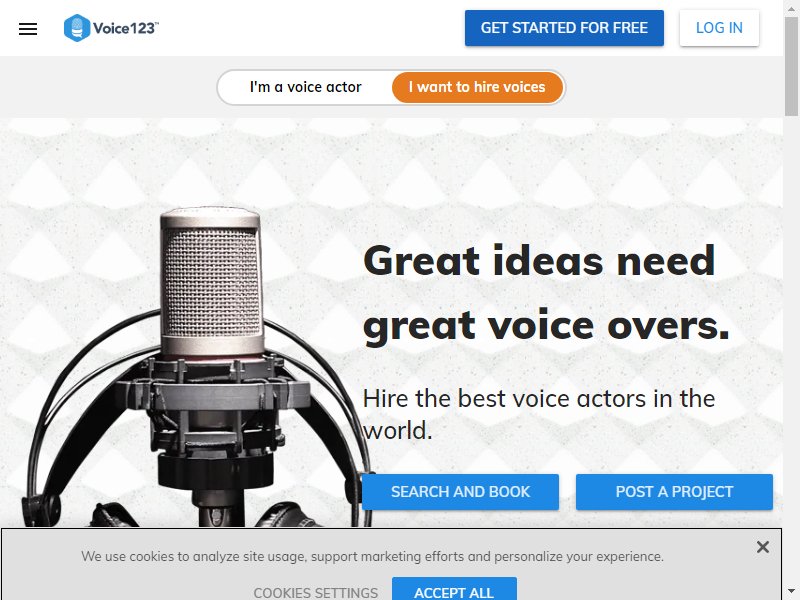Viewport: 800px width, 600px height.
Task: Click "Hire the best voice actors" subtitle
Action: [x=539, y=414]
